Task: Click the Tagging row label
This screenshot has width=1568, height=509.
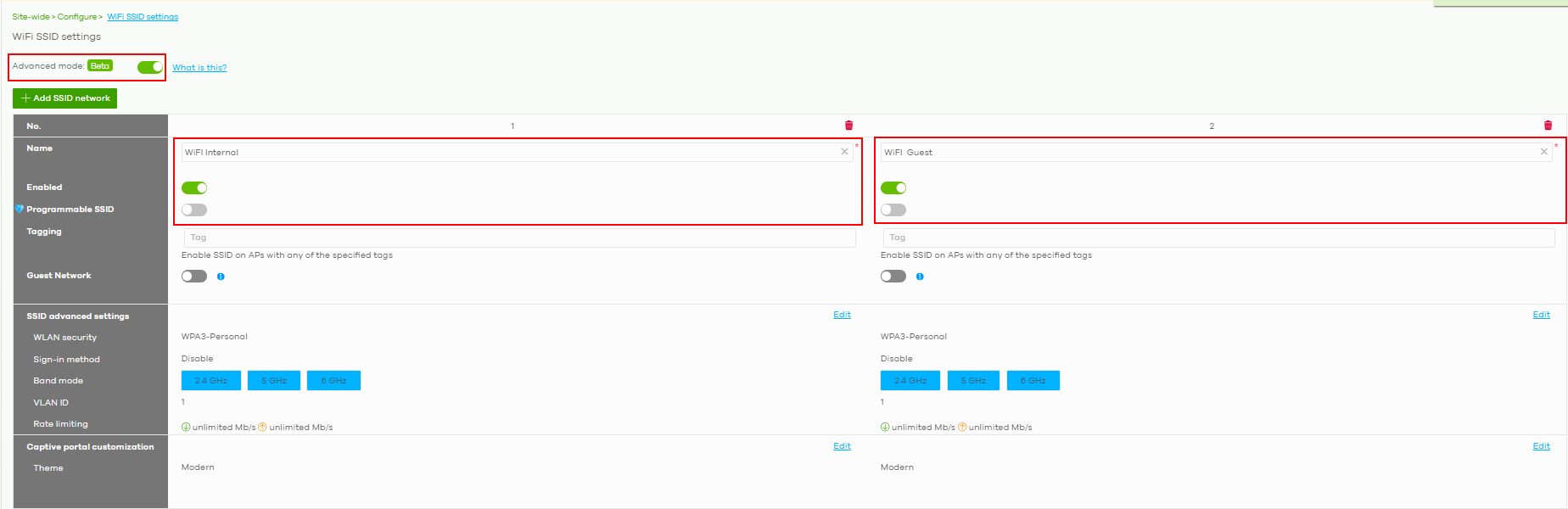Action: 44,232
